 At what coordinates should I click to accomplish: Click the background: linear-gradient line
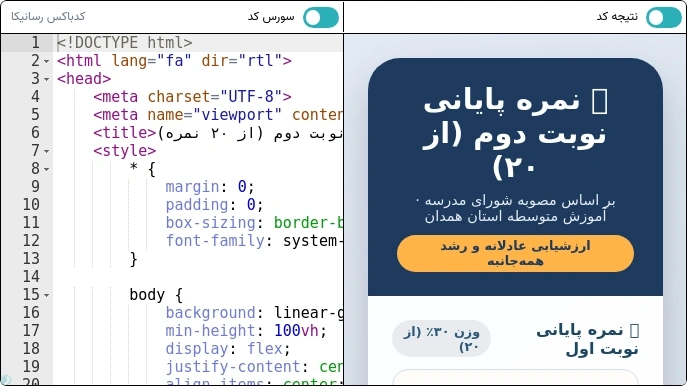[x=254, y=312]
